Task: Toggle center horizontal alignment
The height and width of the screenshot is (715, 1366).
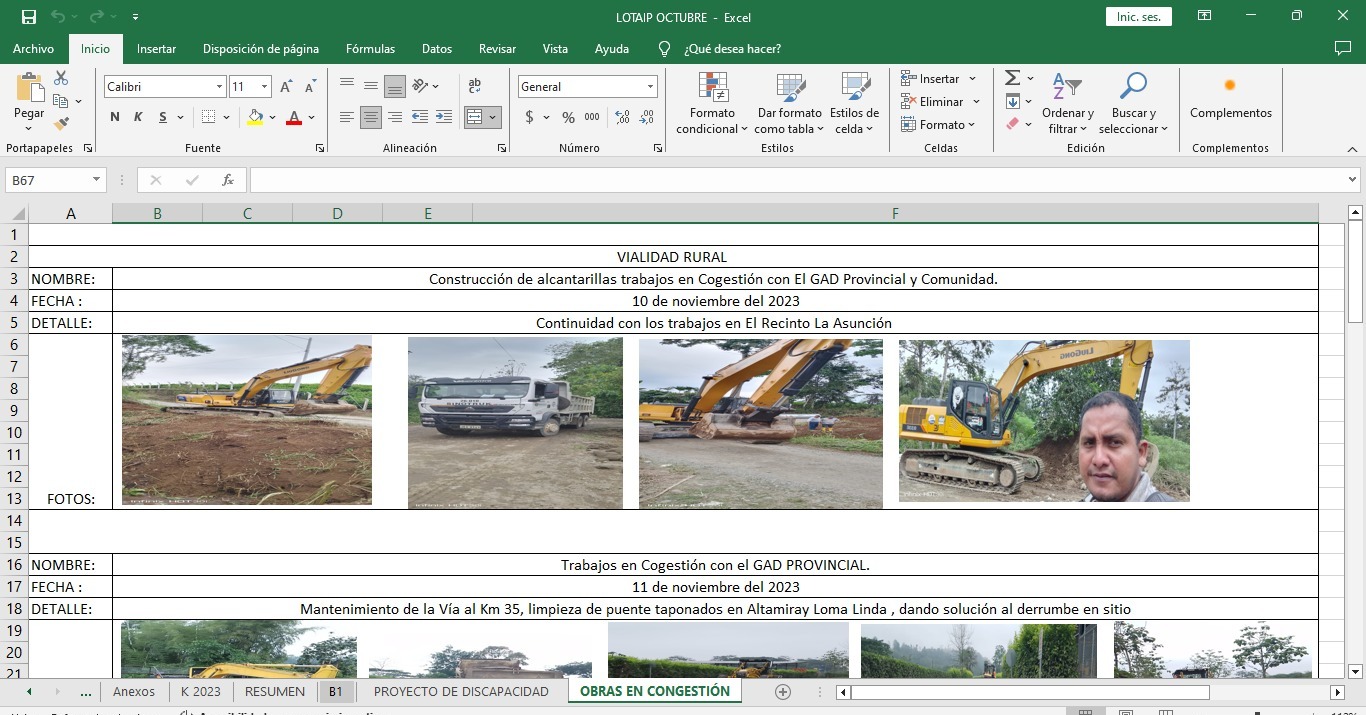Action: pos(371,117)
